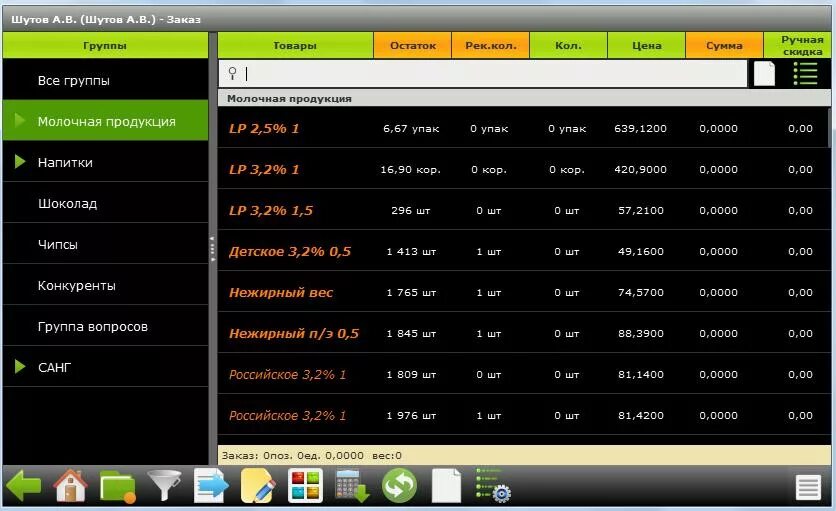Expand the САНГ group arrow
836x511 pixels.
click(20, 366)
